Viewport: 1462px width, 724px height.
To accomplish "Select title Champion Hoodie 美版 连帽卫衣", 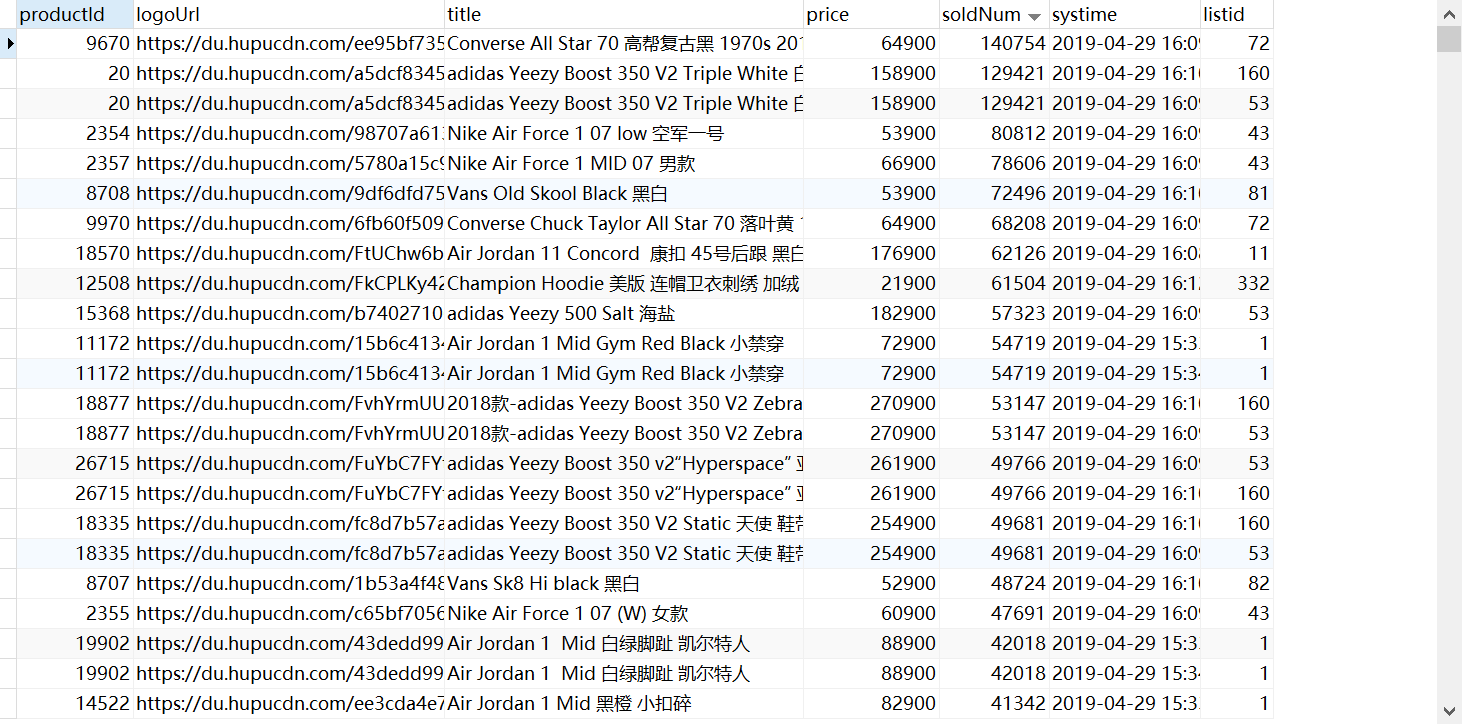I will (x=624, y=284).
